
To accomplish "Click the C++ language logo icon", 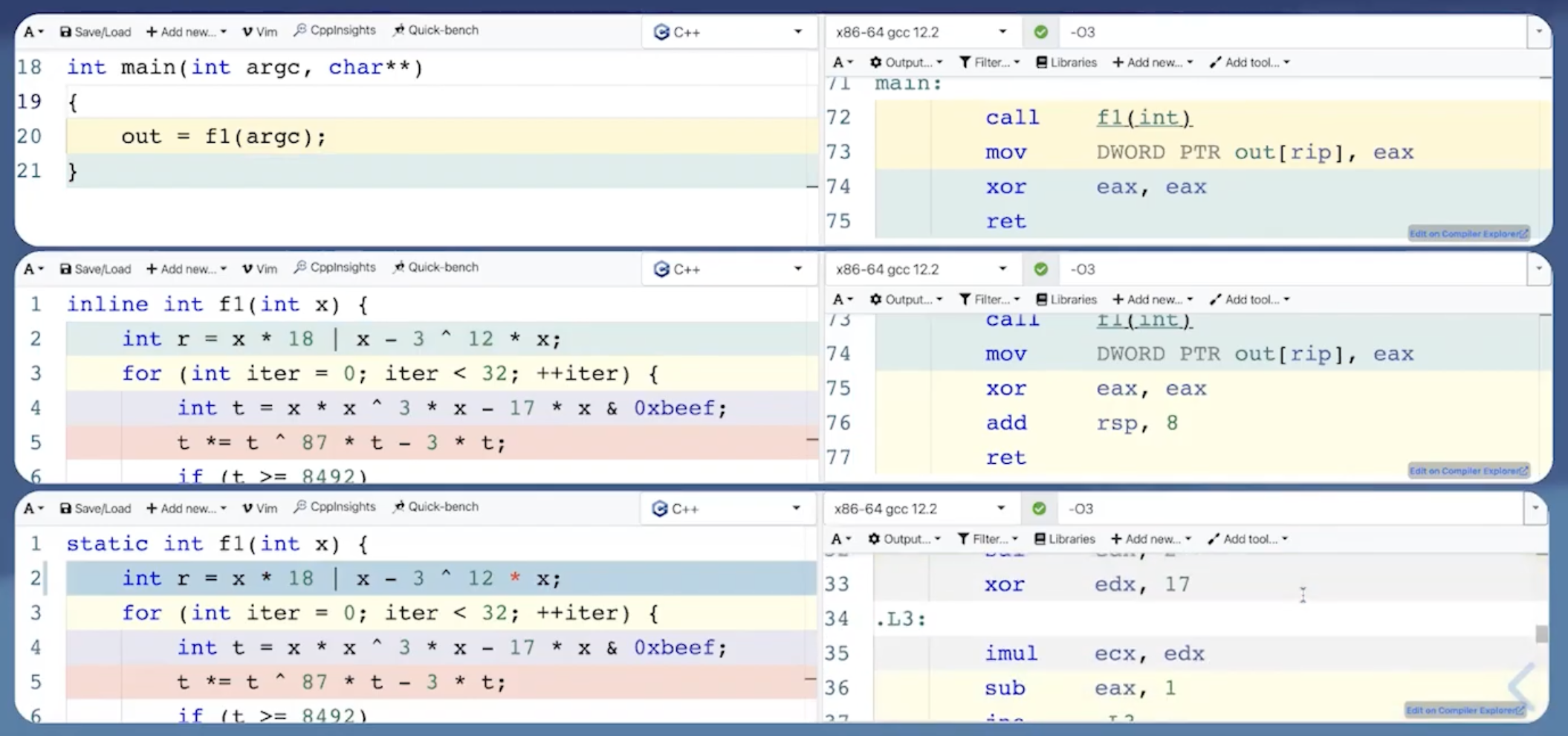I will click(660, 32).
